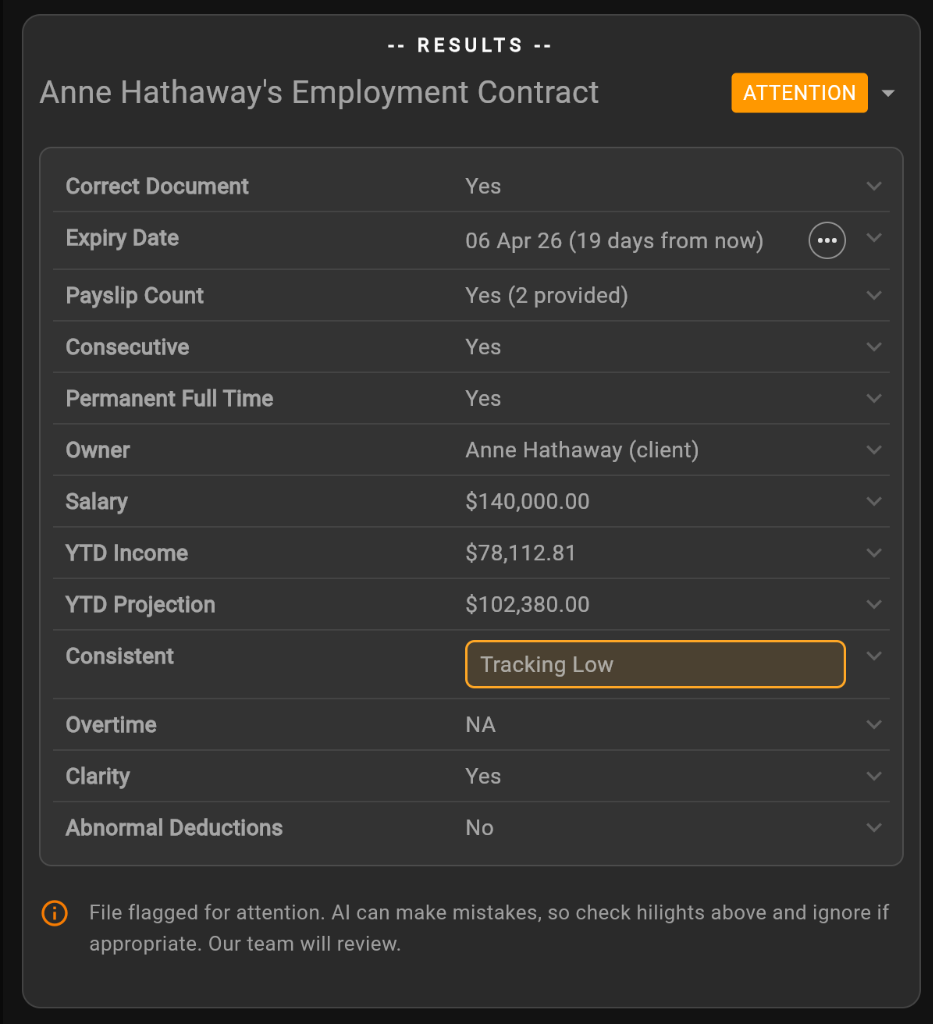The height and width of the screenshot is (1024, 933).
Task: Expand the Owner row chevron
Action: pyautogui.click(x=874, y=450)
